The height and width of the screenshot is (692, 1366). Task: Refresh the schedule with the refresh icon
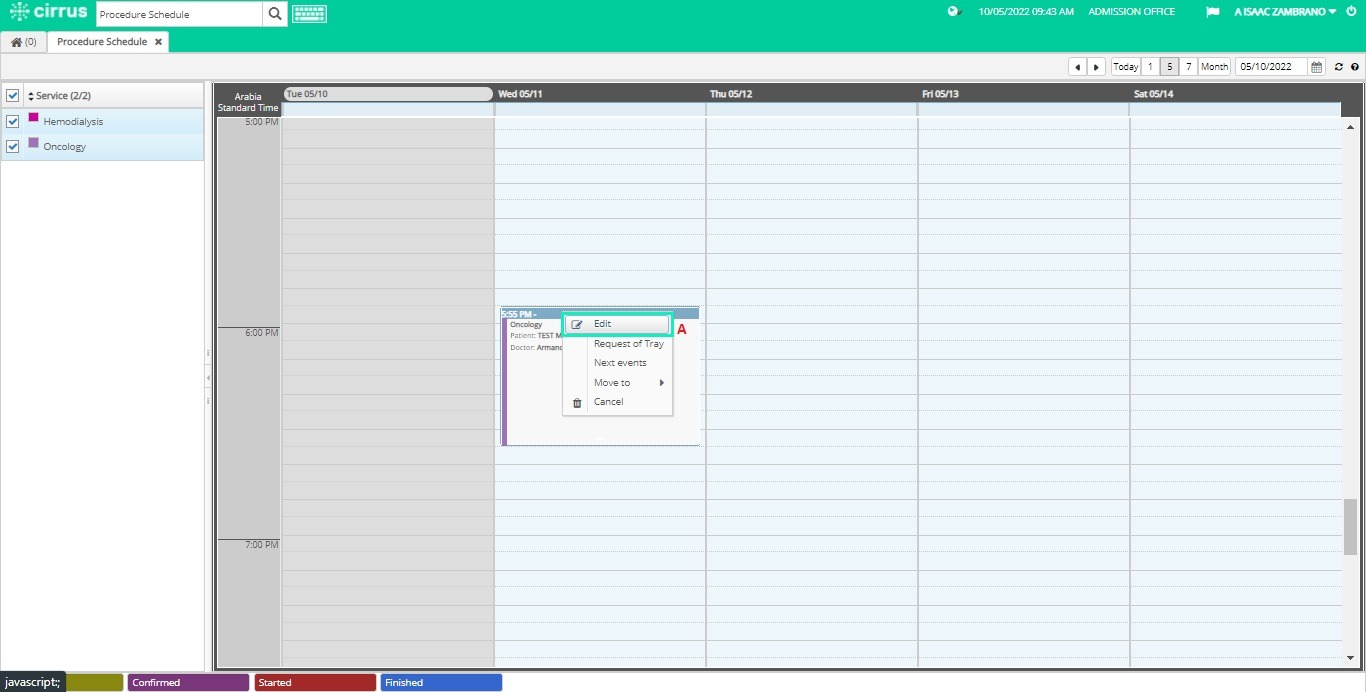pyautogui.click(x=1339, y=67)
